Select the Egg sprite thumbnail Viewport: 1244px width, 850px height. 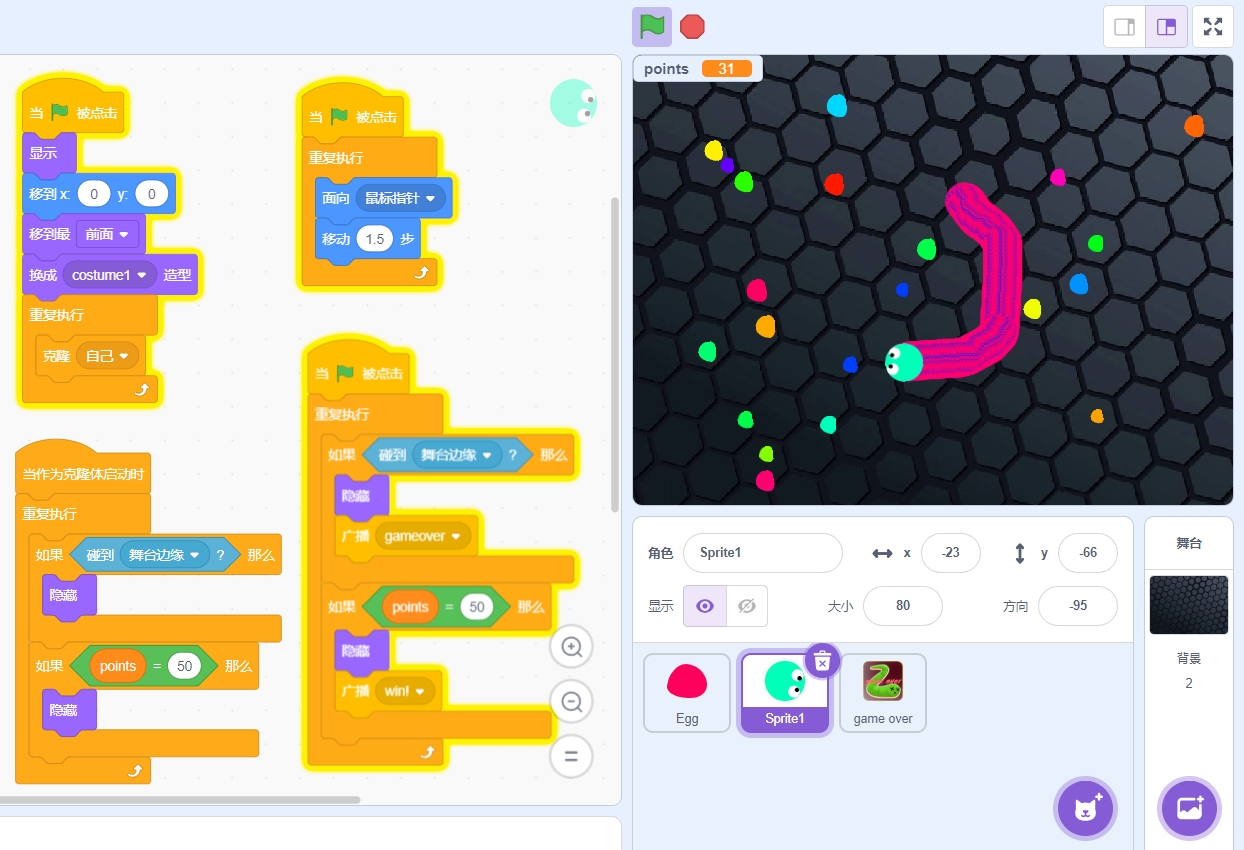pos(687,693)
